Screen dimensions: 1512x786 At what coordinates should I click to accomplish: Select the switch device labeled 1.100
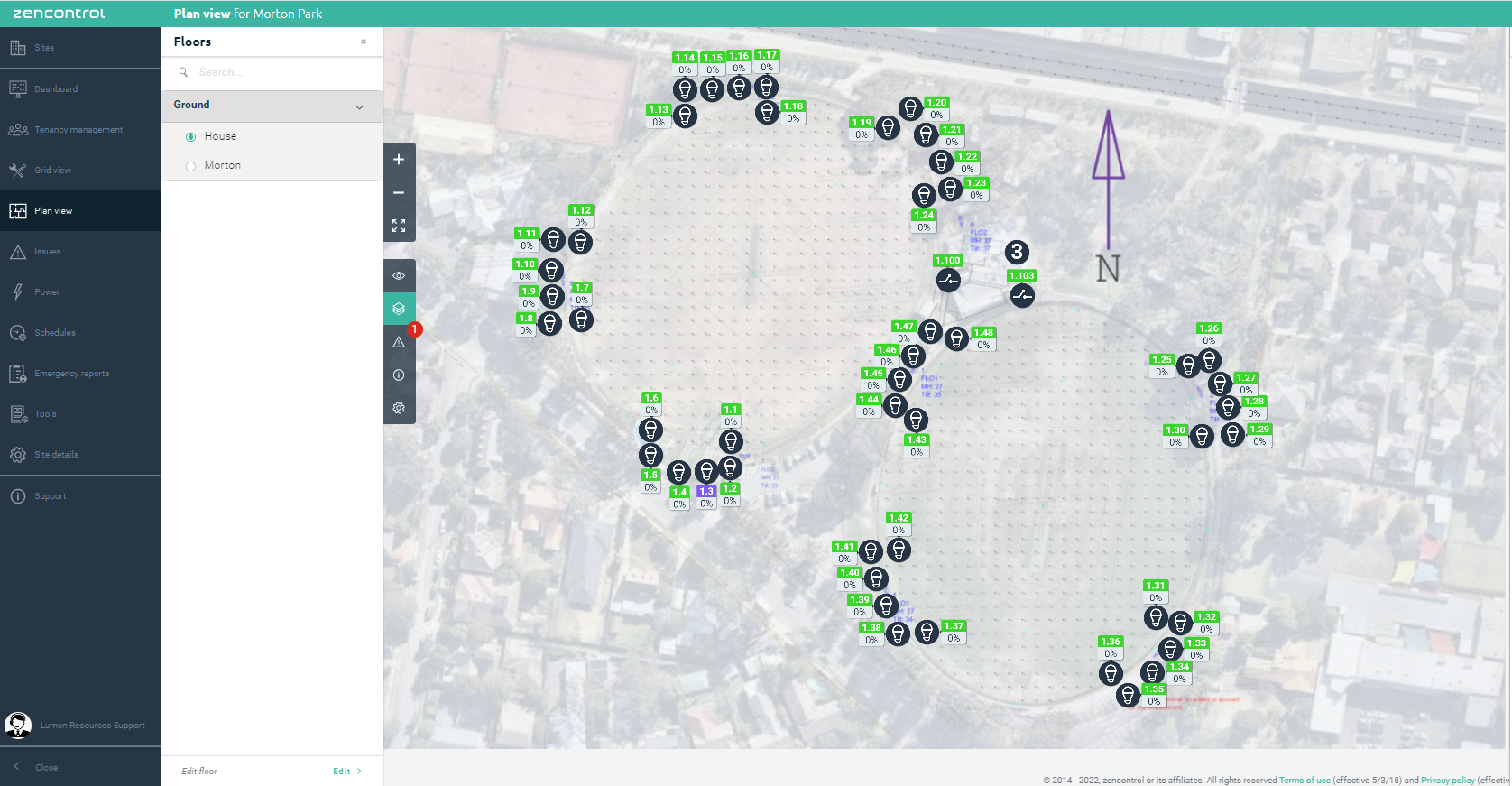[x=948, y=280]
